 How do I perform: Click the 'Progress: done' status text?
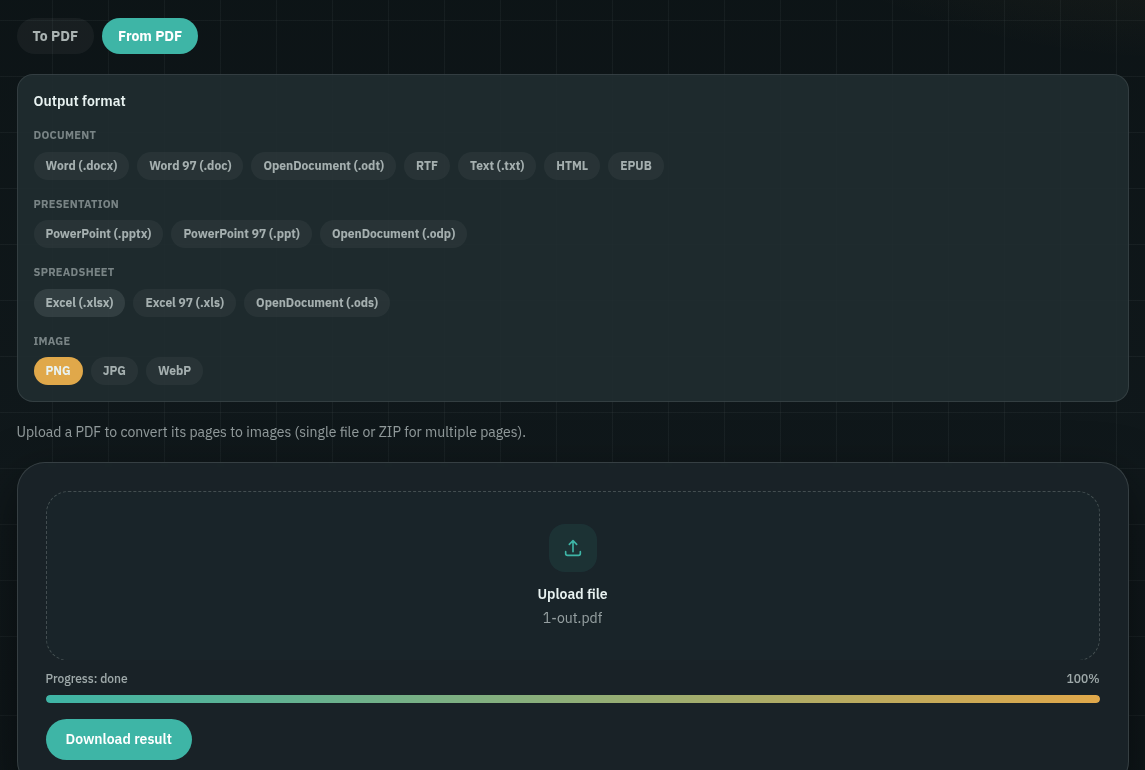coord(86,679)
